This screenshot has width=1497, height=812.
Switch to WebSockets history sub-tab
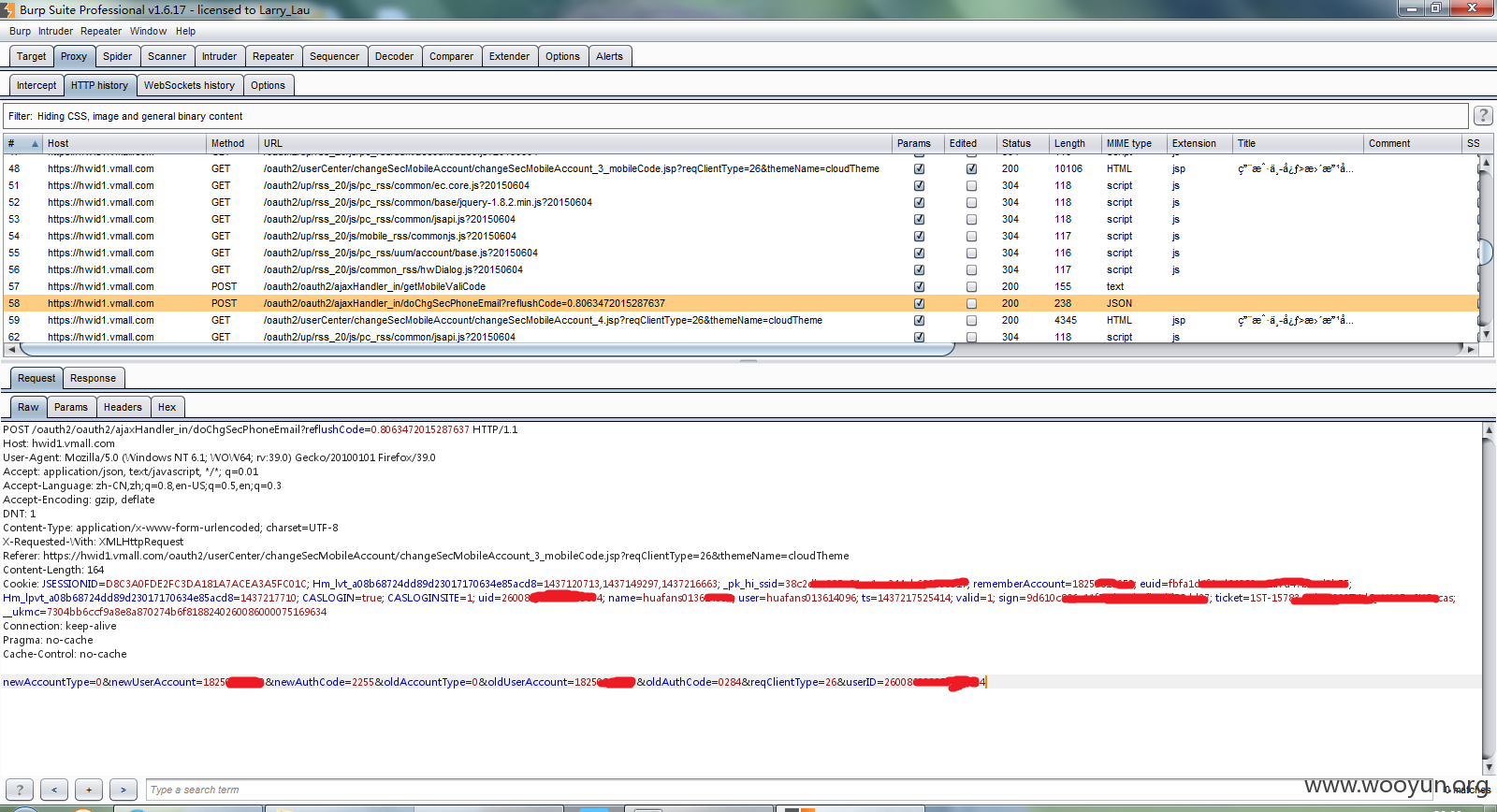coord(189,85)
